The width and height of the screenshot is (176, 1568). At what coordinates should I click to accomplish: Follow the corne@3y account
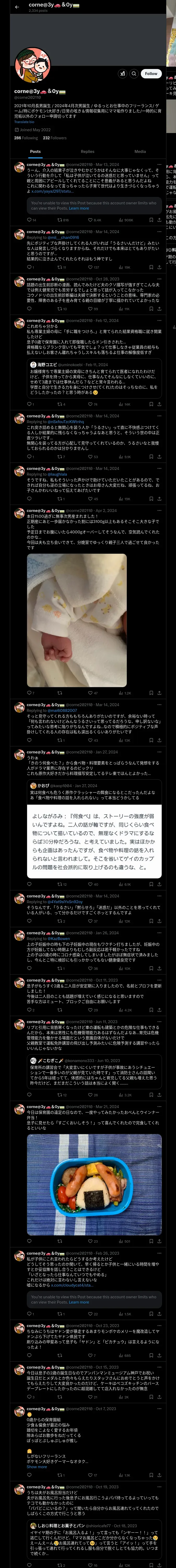point(151,74)
